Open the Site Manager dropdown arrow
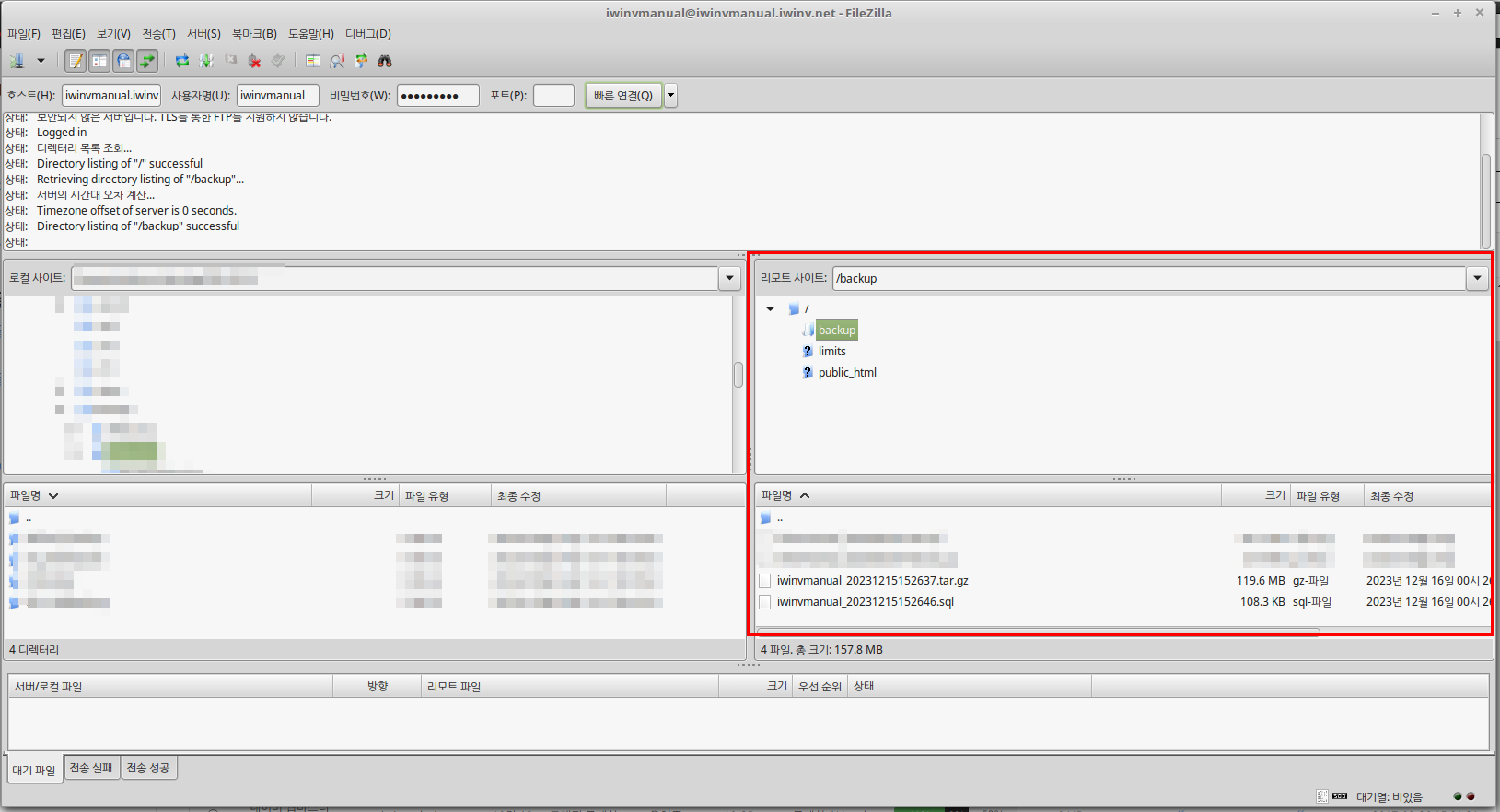The width and height of the screenshot is (1500, 812). click(41, 61)
